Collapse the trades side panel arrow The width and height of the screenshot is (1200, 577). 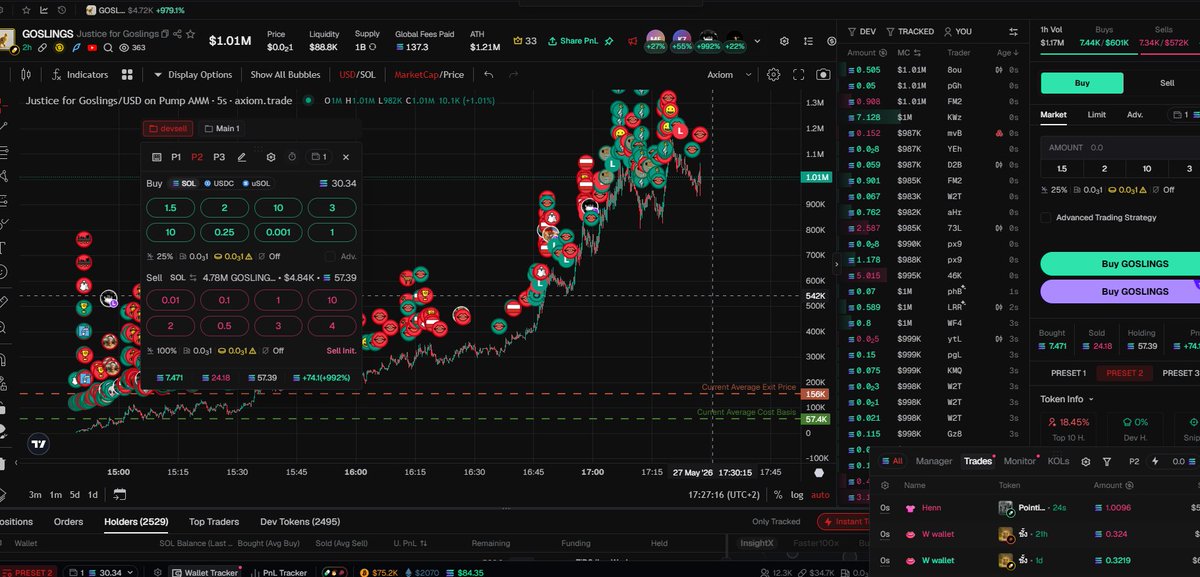click(839, 264)
